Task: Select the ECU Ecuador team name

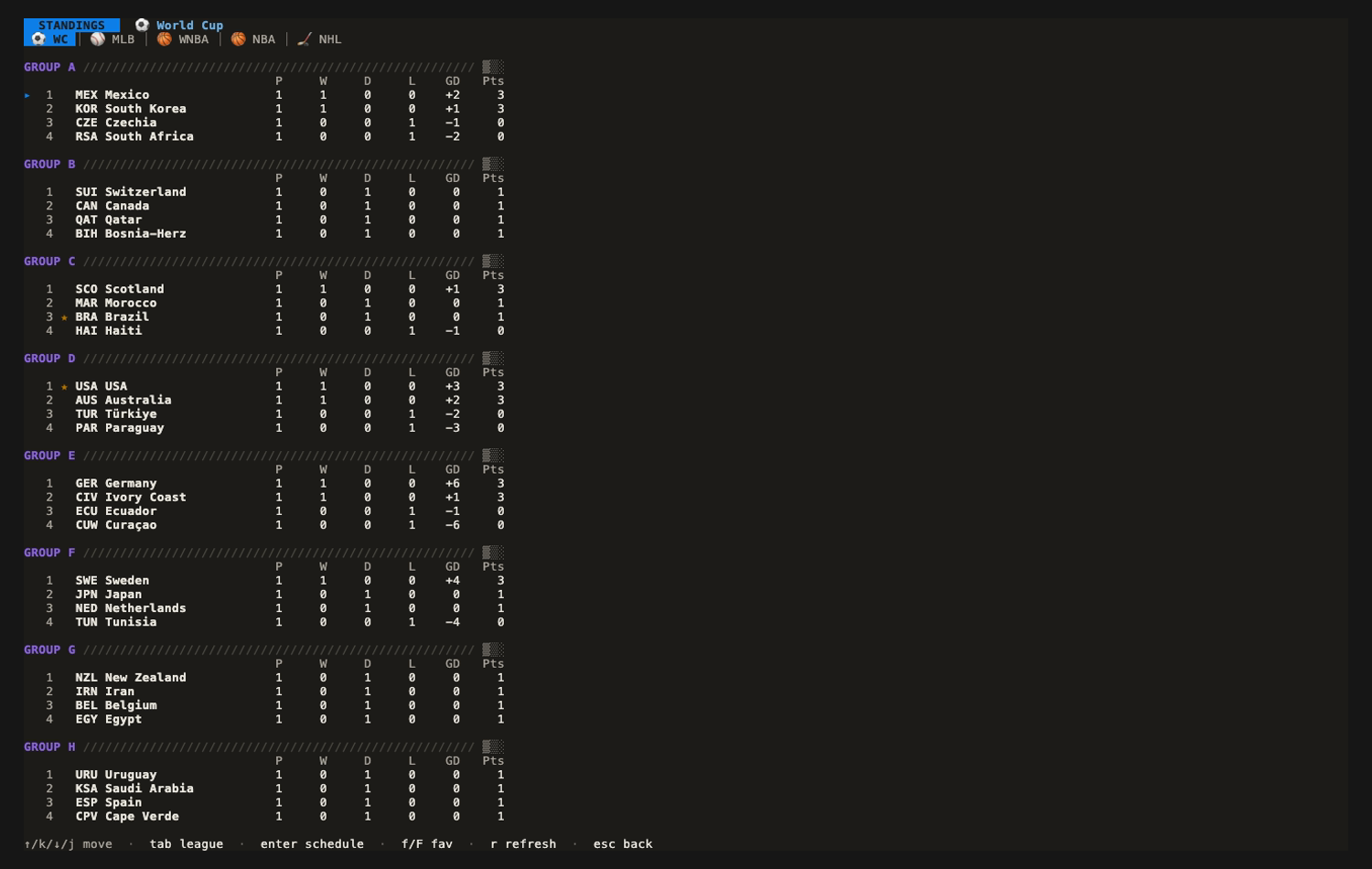Action: [x=116, y=511]
